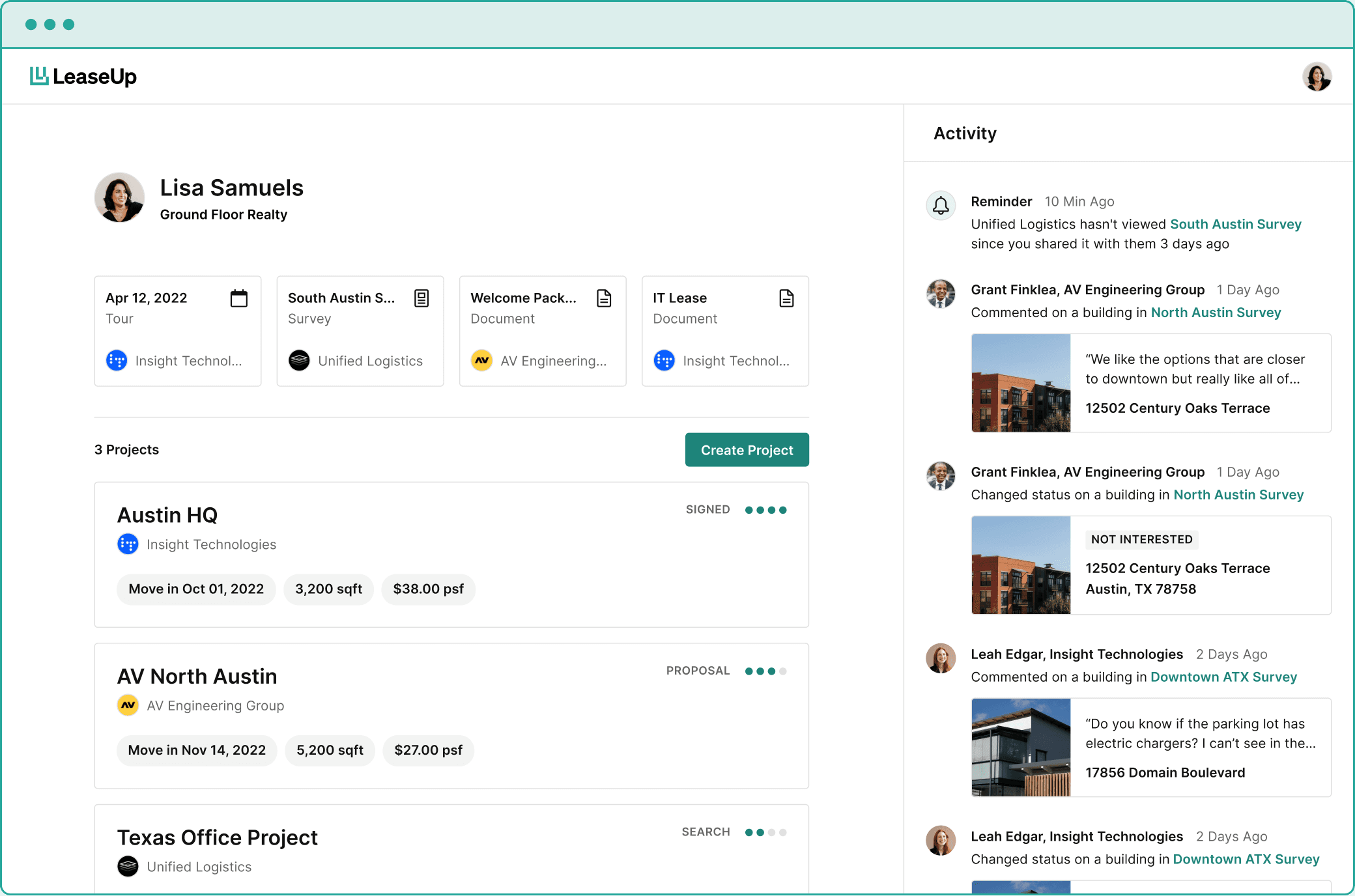
Task: Click 17856 Domain Boulevard building thumbnail
Action: point(1021,748)
